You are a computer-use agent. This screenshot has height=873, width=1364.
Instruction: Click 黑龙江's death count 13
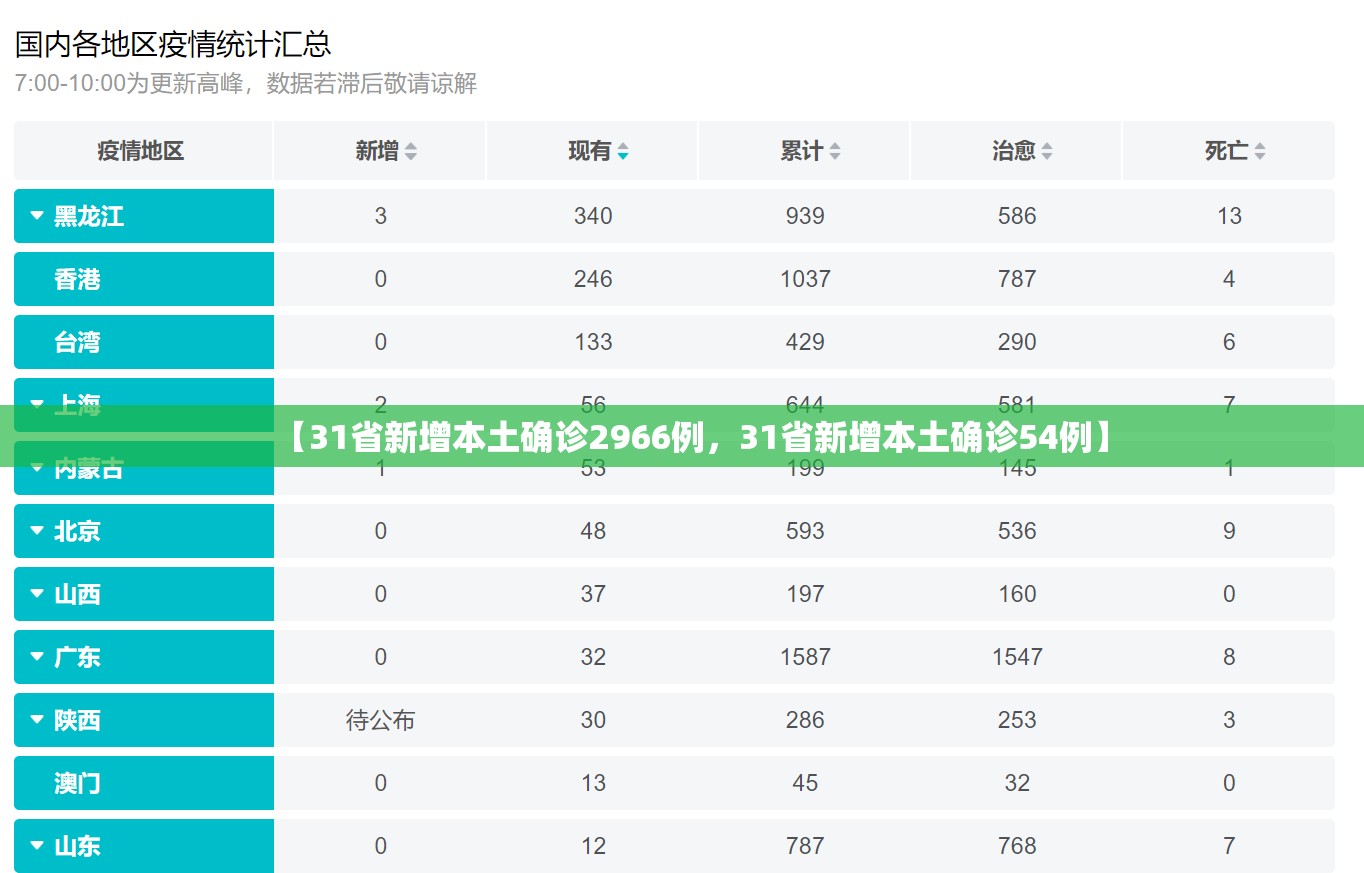pos(1229,216)
